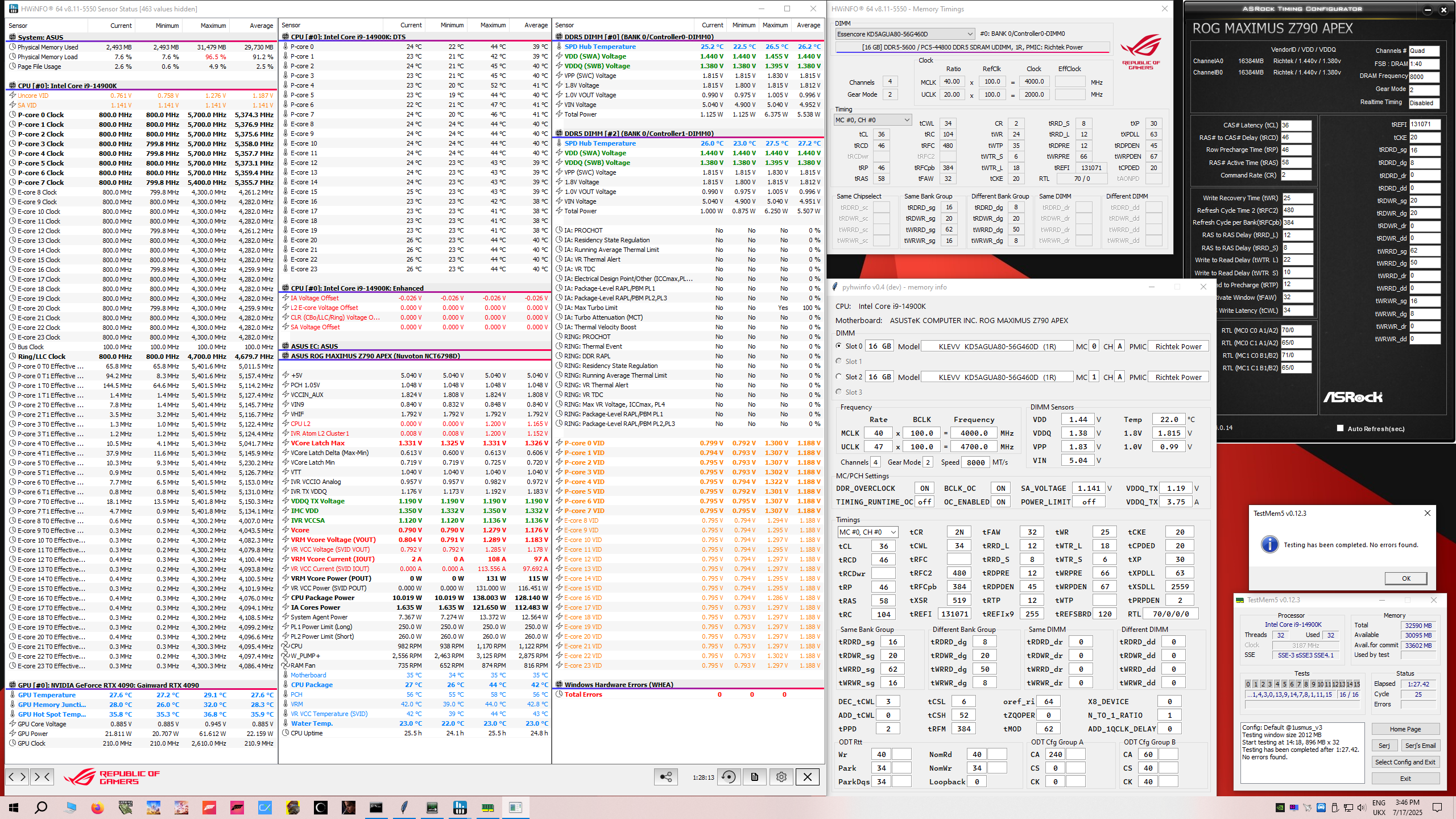Launch Firefox from the taskbar
The height and width of the screenshot is (819, 1456).
click(97, 808)
